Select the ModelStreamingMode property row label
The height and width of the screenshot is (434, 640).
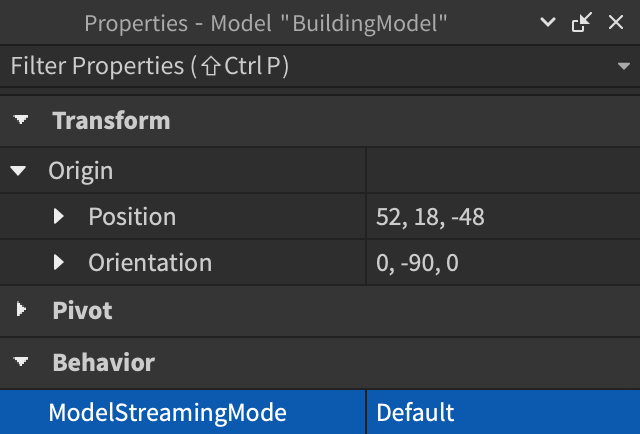coord(167,412)
